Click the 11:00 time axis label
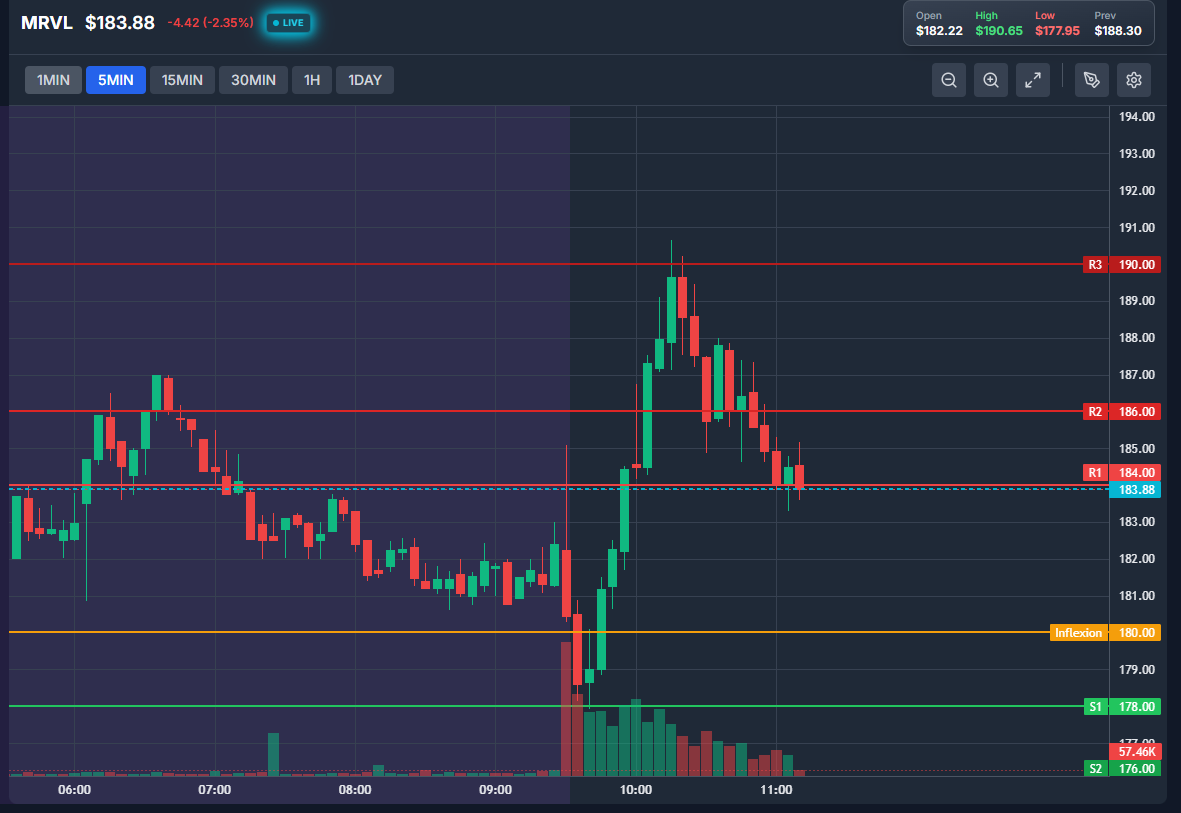This screenshot has height=813, width=1181. point(777,790)
